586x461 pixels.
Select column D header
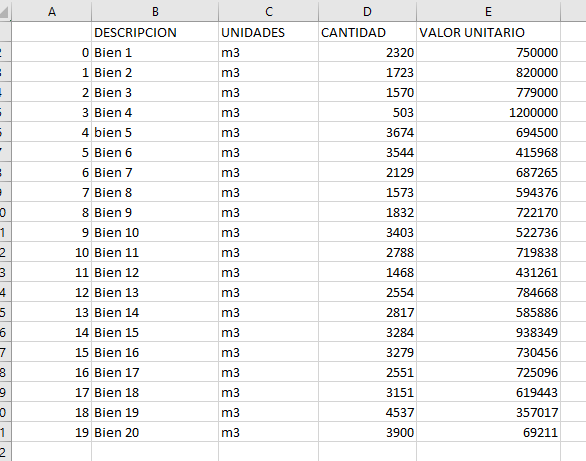click(x=367, y=11)
